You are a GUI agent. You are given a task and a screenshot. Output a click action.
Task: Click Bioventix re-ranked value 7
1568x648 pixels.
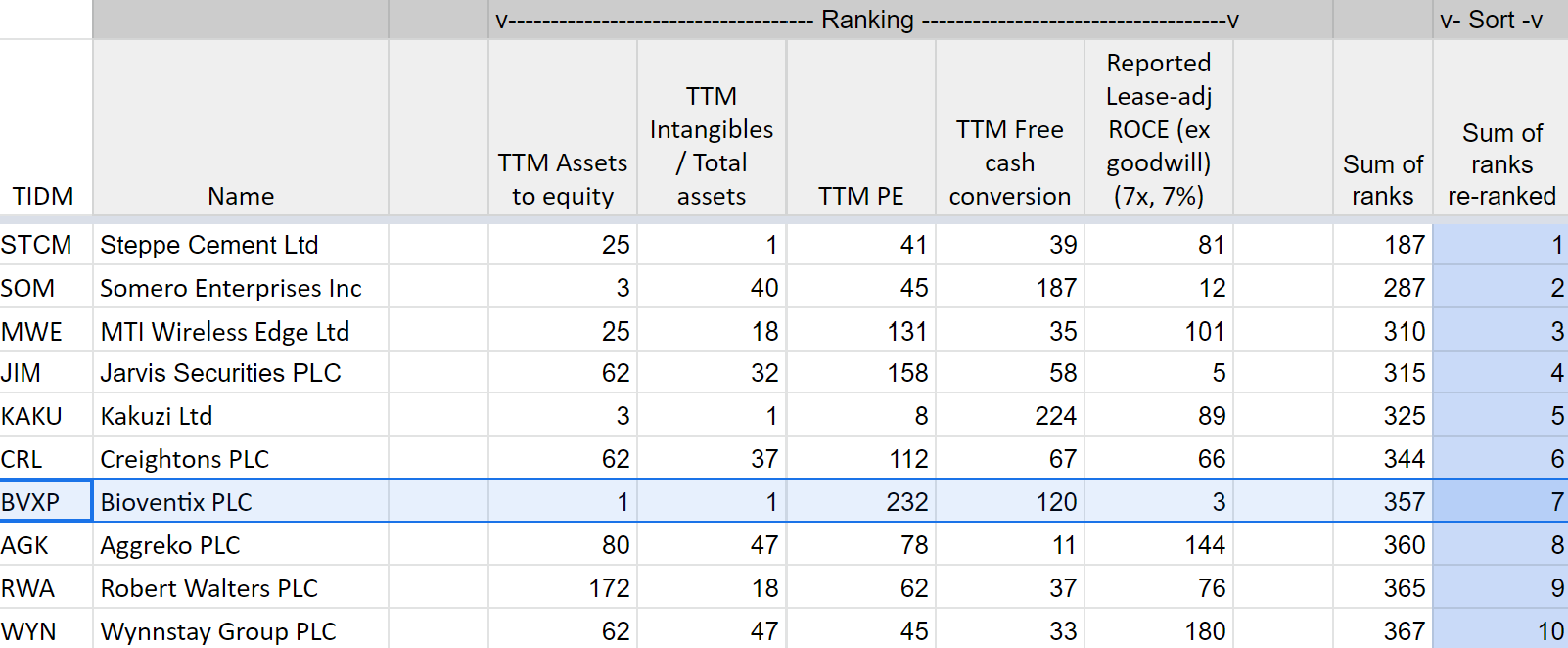pyautogui.click(x=1501, y=502)
